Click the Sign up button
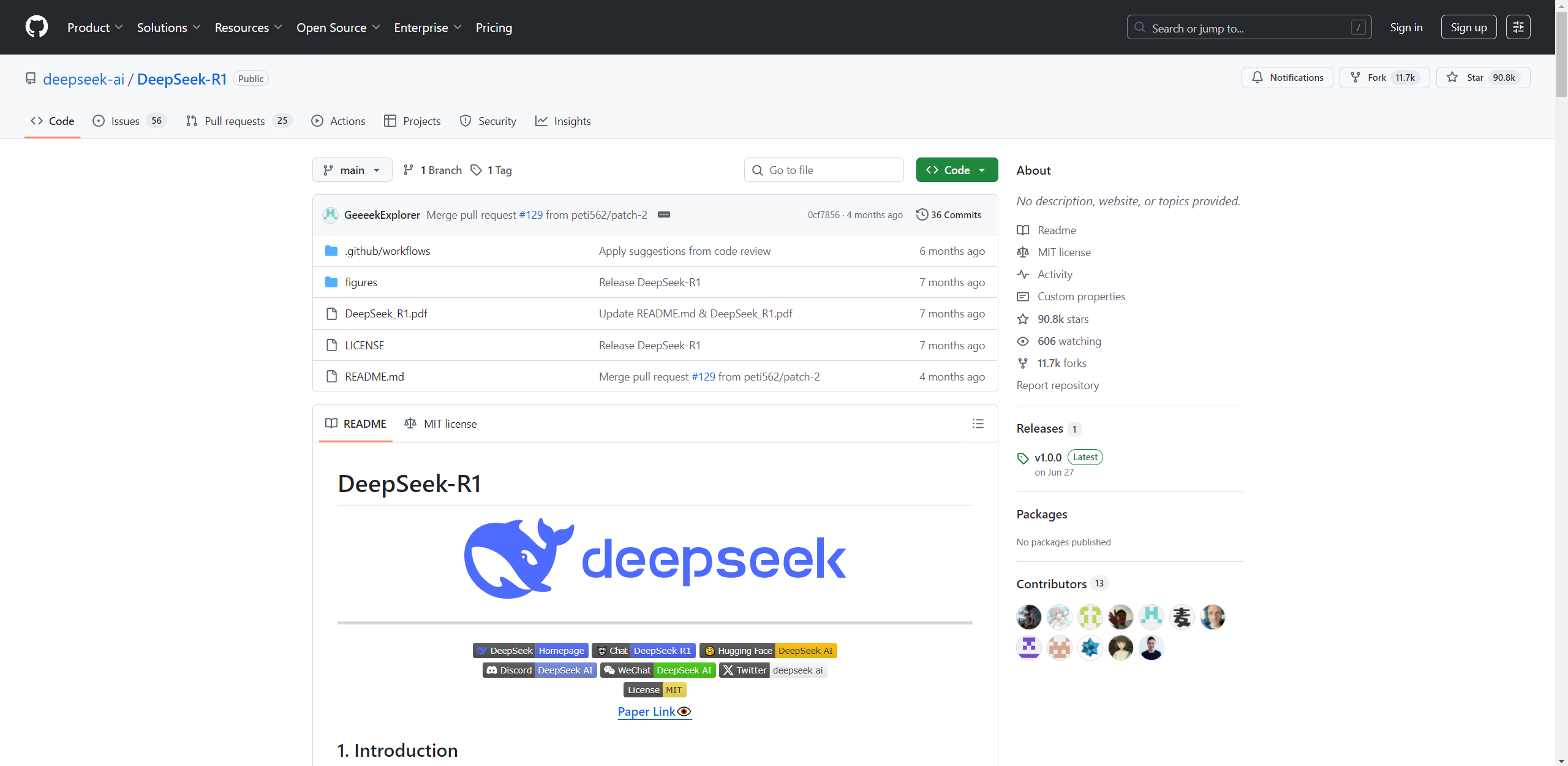 click(1468, 27)
